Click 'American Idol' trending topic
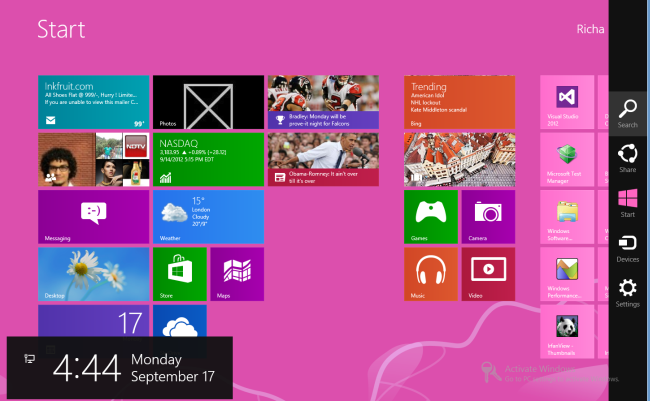This screenshot has height=401, width=650. pyautogui.click(x=428, y=95)
